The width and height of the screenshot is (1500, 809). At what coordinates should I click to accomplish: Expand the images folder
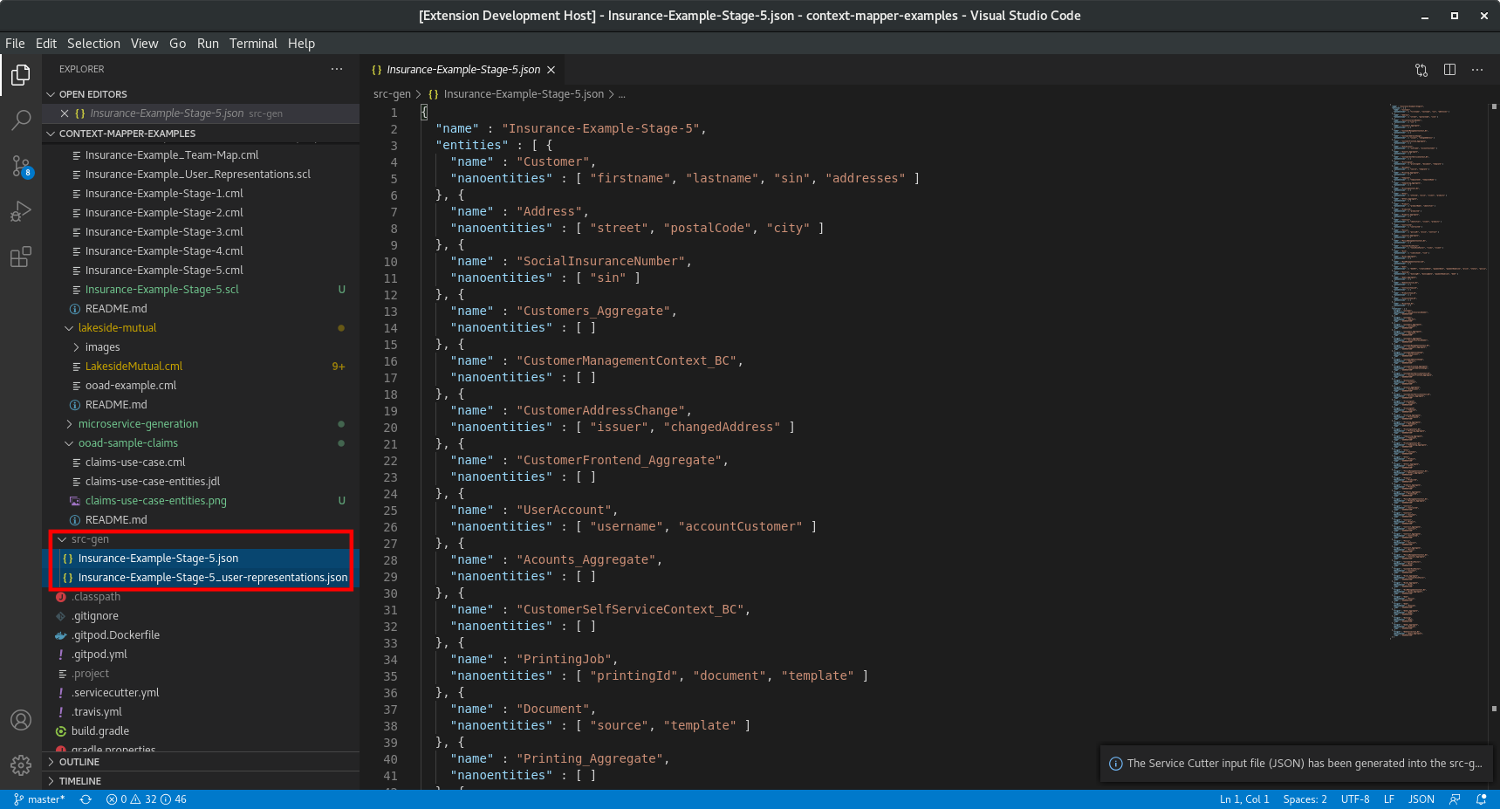pos(200,347)
